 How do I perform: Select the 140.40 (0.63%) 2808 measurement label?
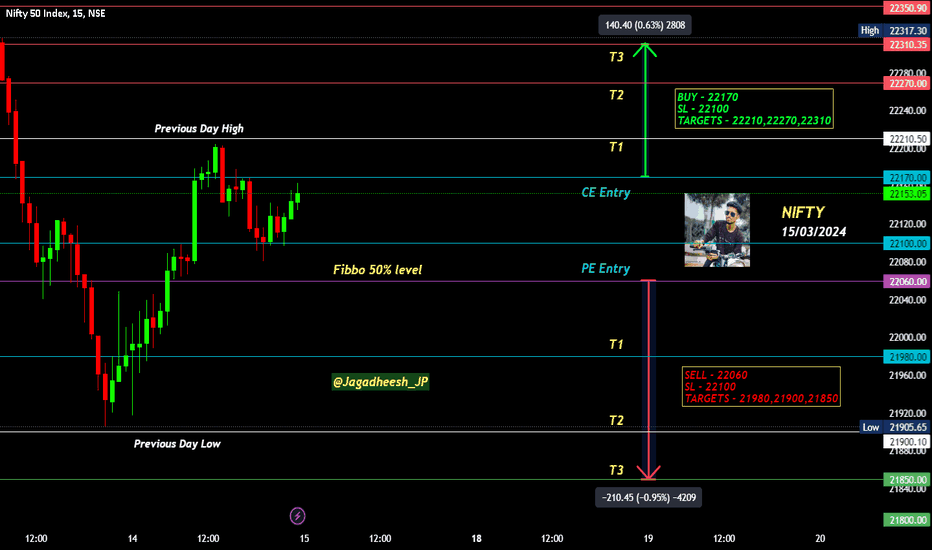645,25
